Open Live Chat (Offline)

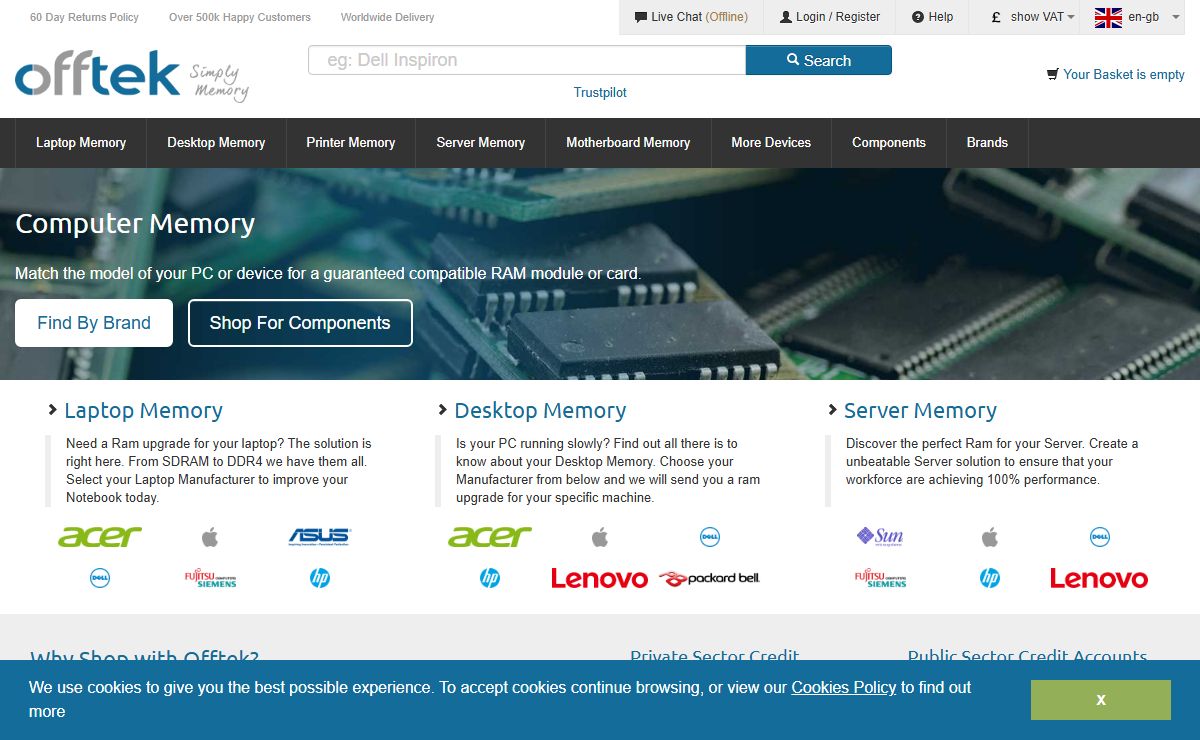click(691, 17)
